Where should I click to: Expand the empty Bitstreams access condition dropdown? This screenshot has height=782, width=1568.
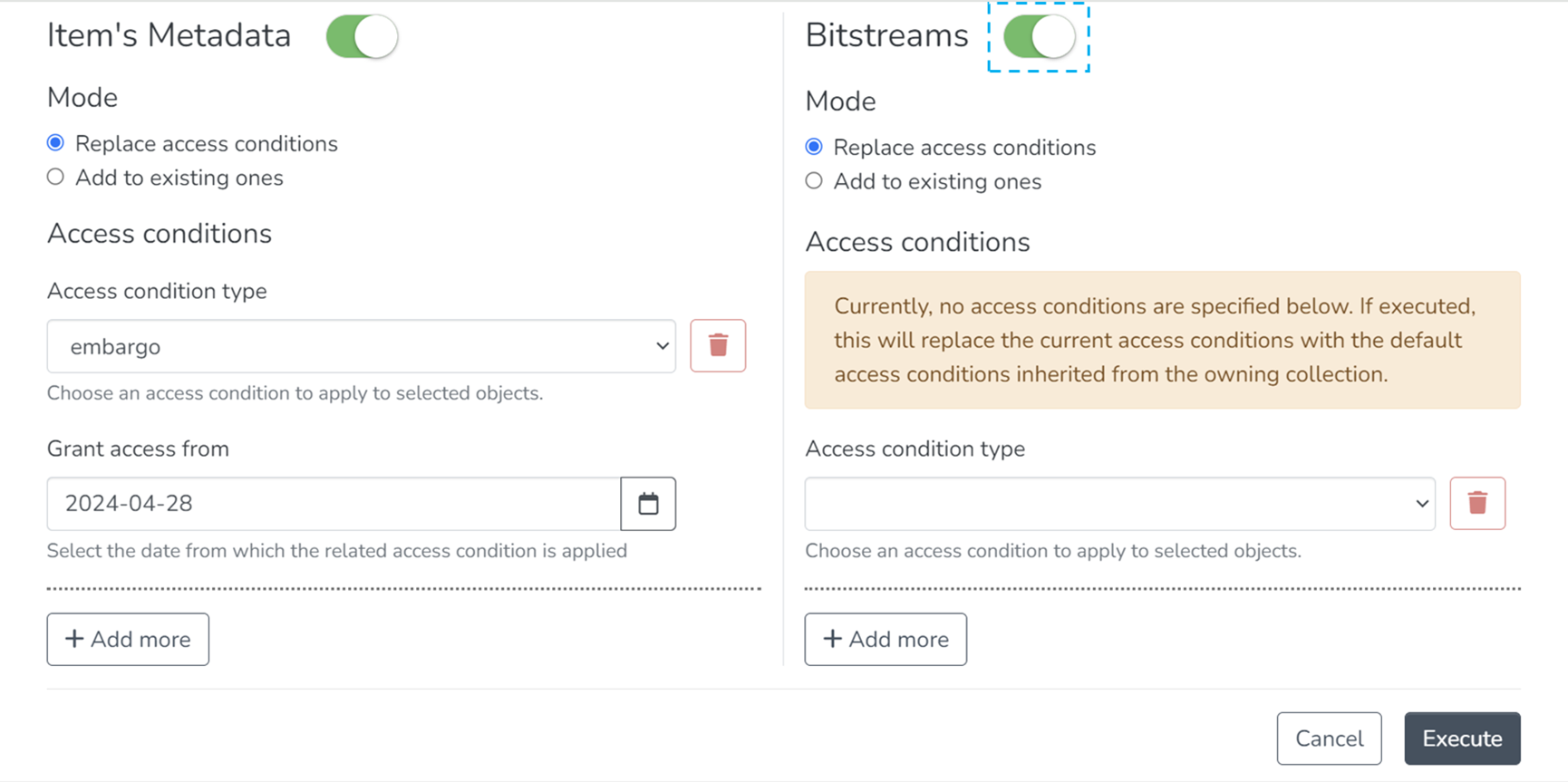[x=1118, y=504]
